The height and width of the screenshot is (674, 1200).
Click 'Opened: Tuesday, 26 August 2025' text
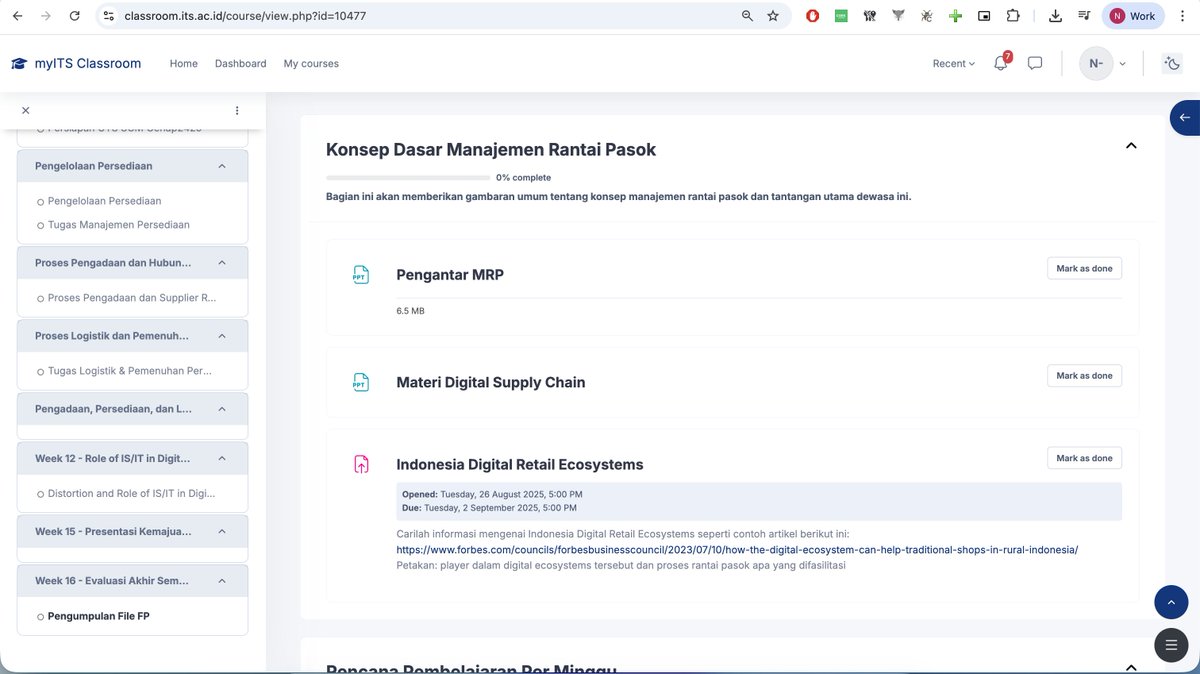click(492, 494)
